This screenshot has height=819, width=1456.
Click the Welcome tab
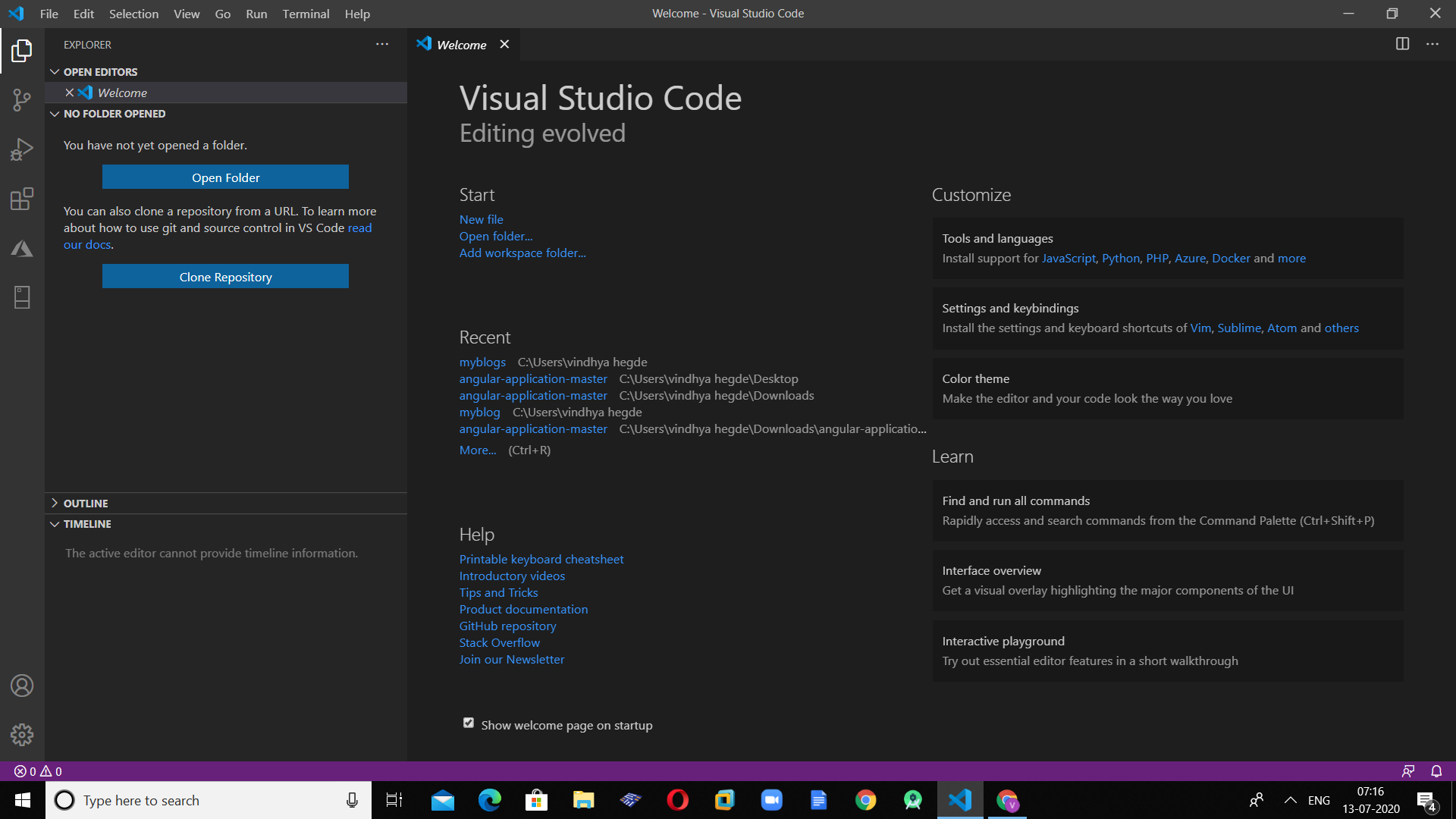coord(461,44)
